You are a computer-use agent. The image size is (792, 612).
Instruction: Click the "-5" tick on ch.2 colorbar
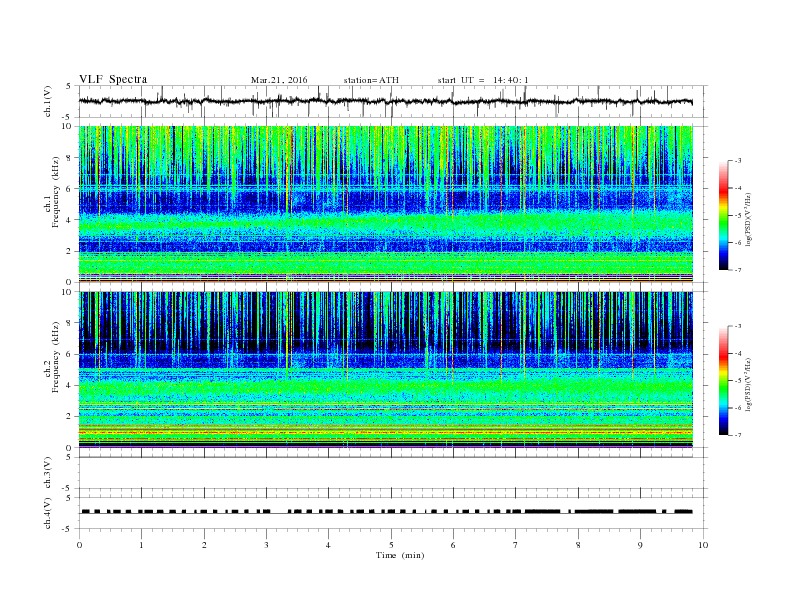[737, 381]
